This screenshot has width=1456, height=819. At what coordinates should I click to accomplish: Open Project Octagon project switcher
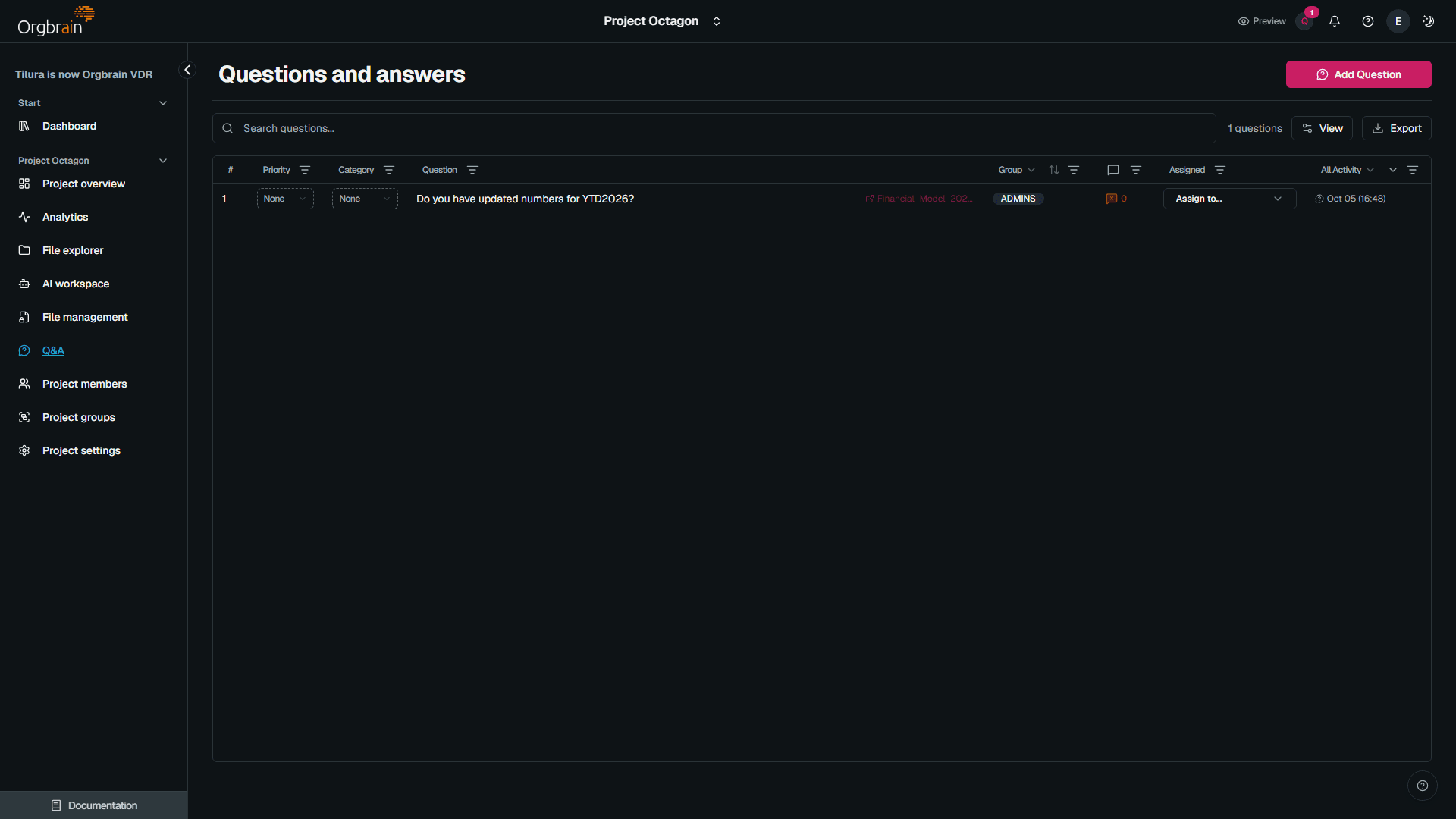pyautogui.click(x=662, y=21)
